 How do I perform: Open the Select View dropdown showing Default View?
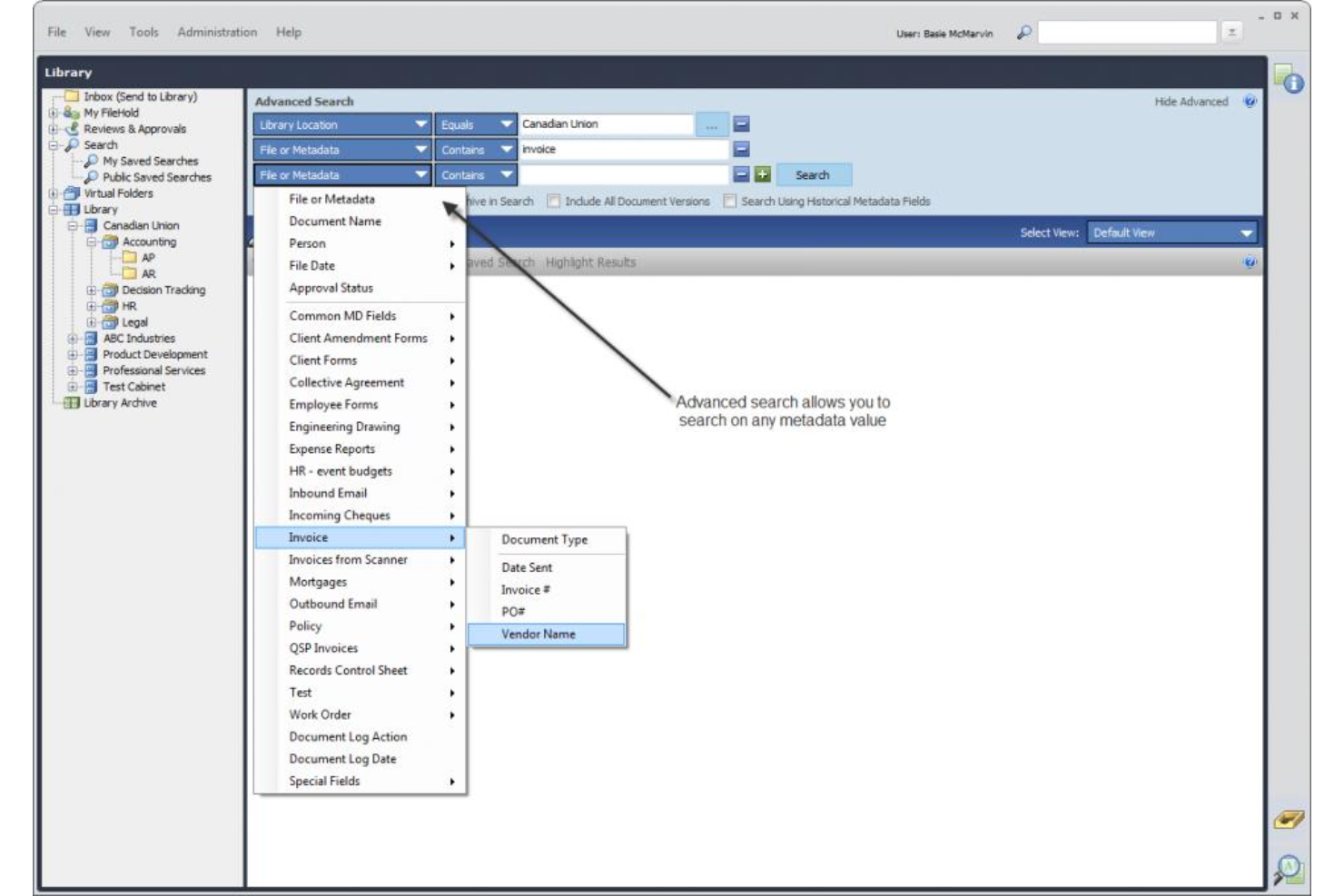(1171, 232)
